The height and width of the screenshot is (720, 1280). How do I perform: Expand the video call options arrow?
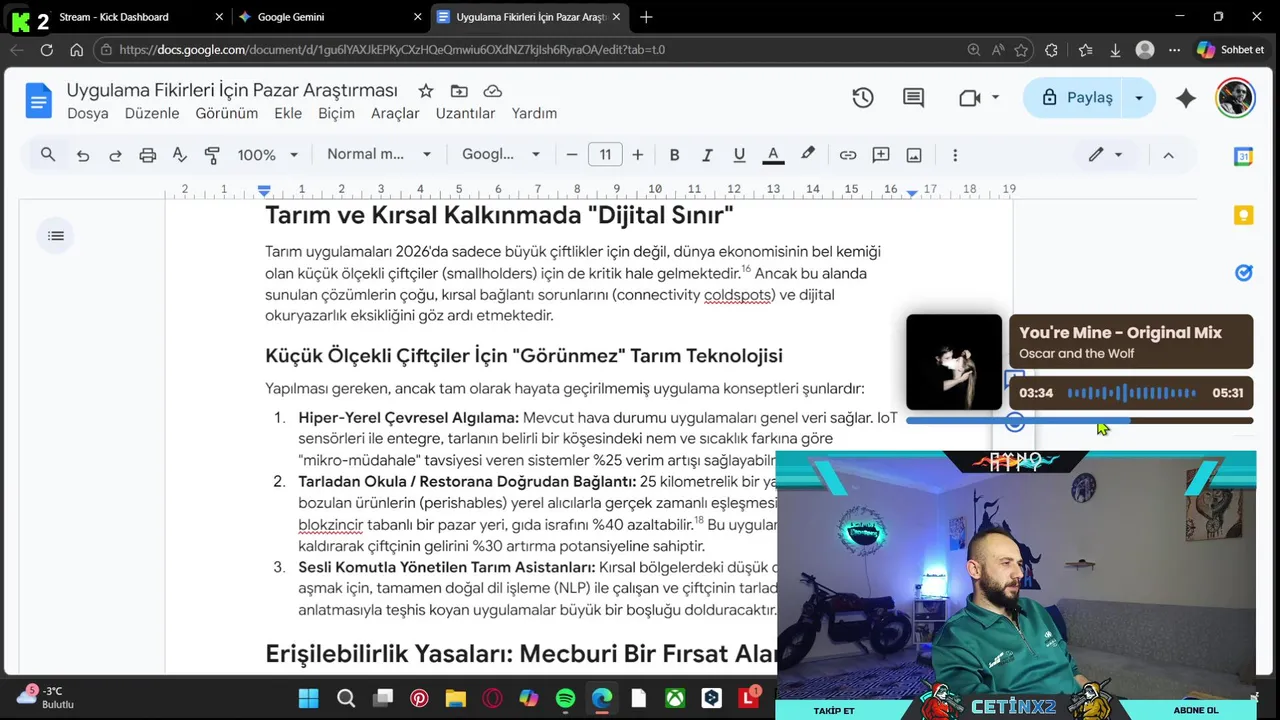995,98
